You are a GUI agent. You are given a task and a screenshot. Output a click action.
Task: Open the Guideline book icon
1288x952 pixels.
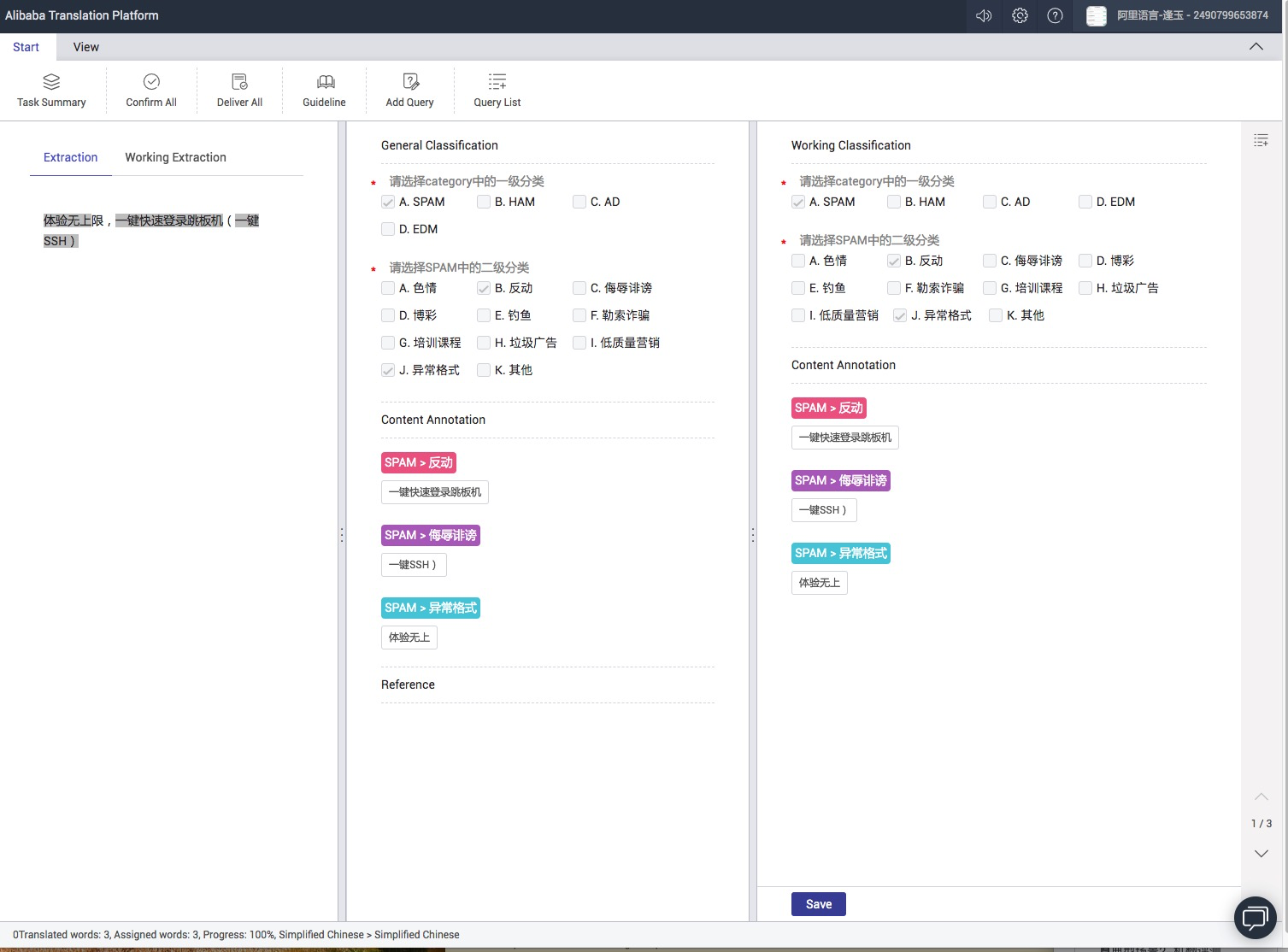pos(325,82)
